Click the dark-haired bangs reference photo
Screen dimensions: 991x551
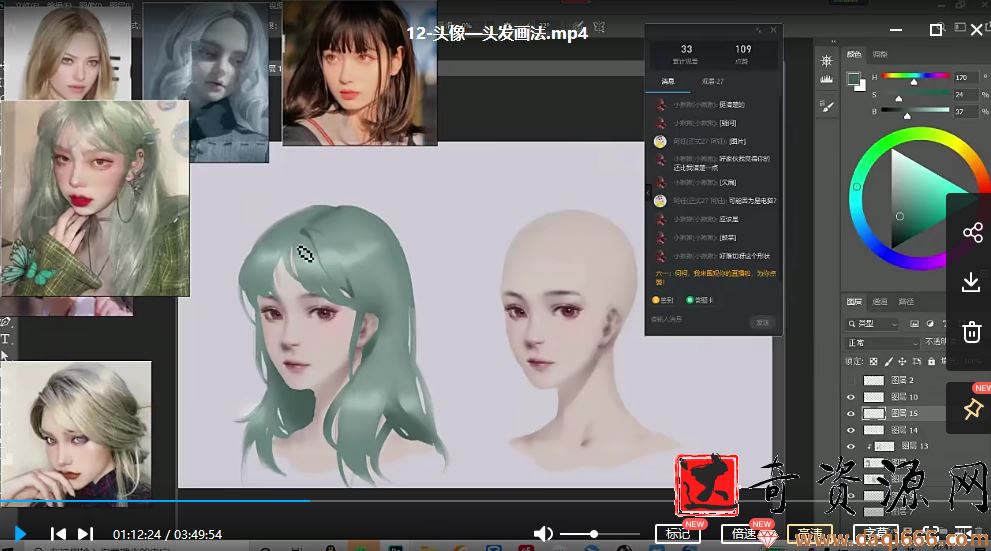tap(360, 72)
